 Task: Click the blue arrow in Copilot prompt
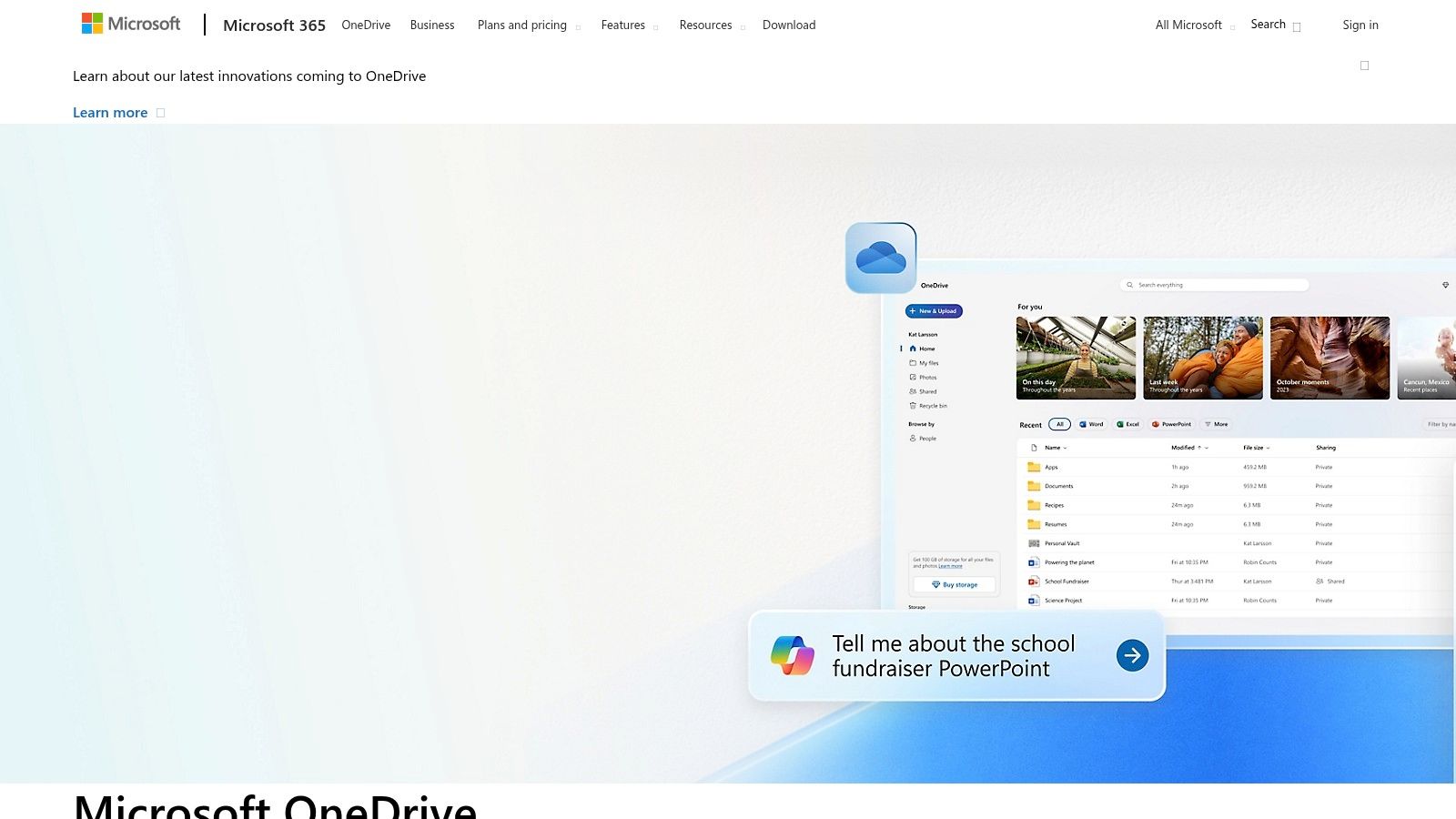[x=1132, y=655]
